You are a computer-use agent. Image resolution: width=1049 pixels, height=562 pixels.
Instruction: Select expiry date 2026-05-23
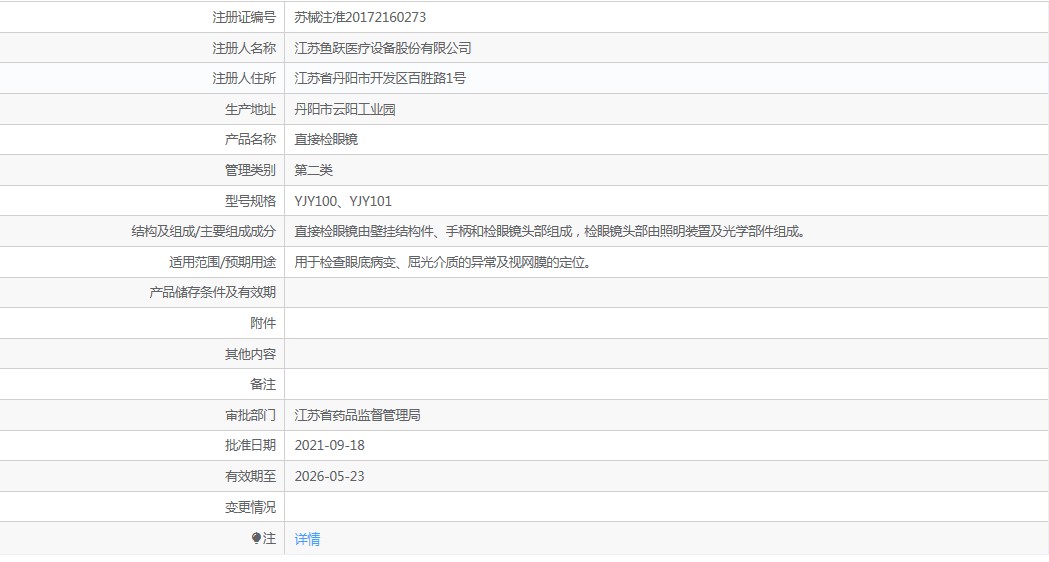(x=329, y=476)
